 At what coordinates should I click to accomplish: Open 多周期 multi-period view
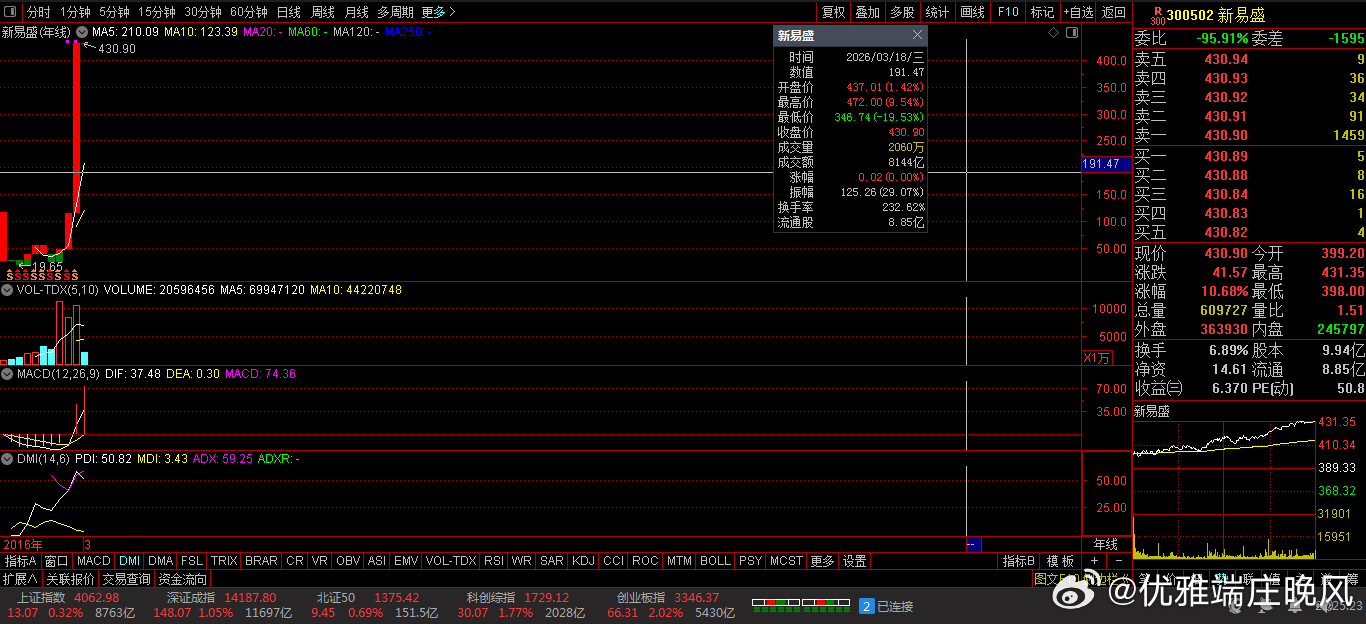395,12
